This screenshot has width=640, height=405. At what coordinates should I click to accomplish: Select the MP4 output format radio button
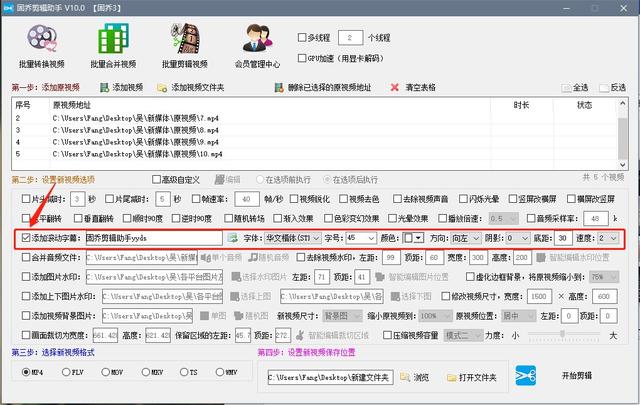coord(26,371)
